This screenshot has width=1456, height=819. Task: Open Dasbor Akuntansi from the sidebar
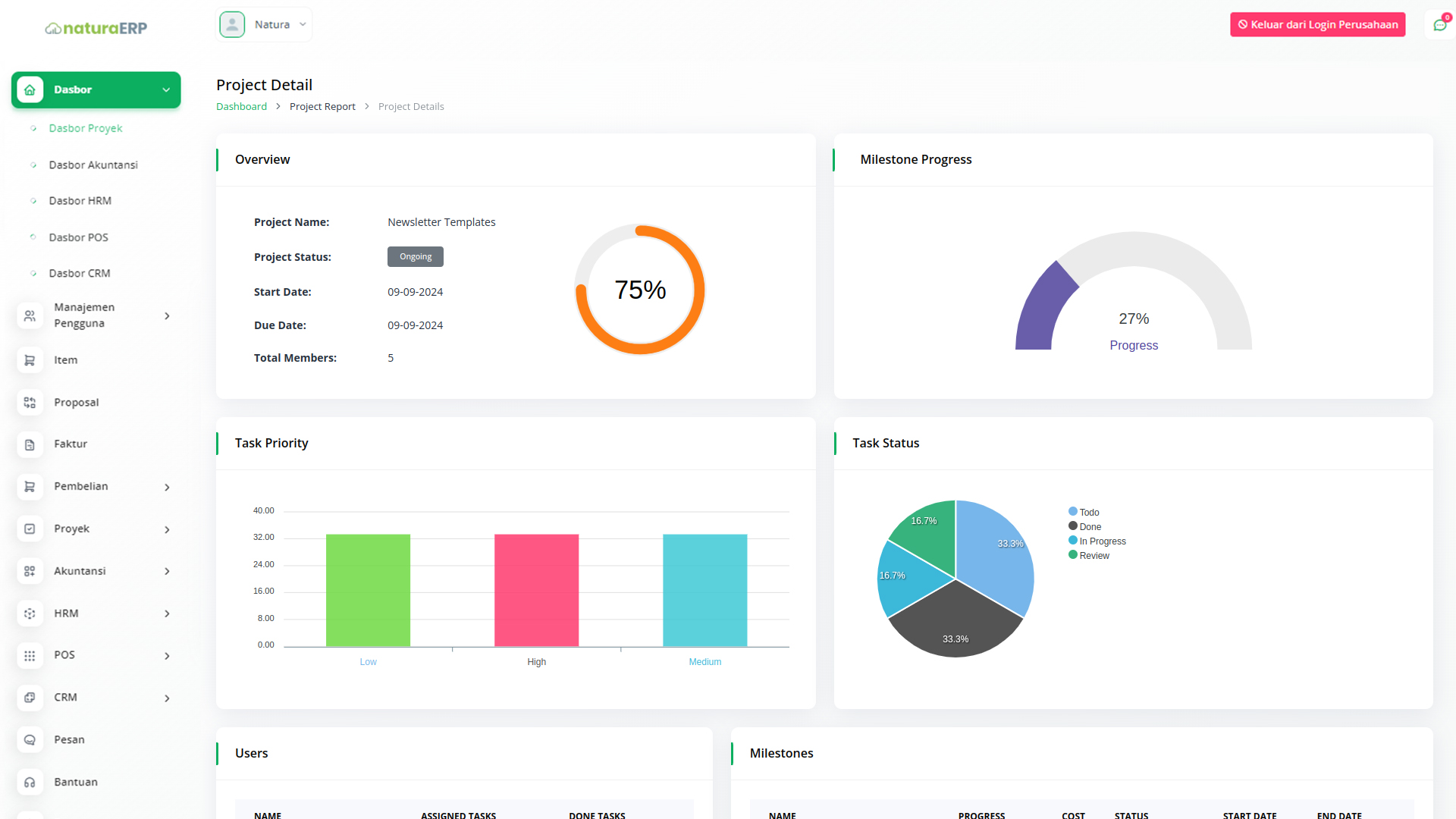[x=93, y=165]
